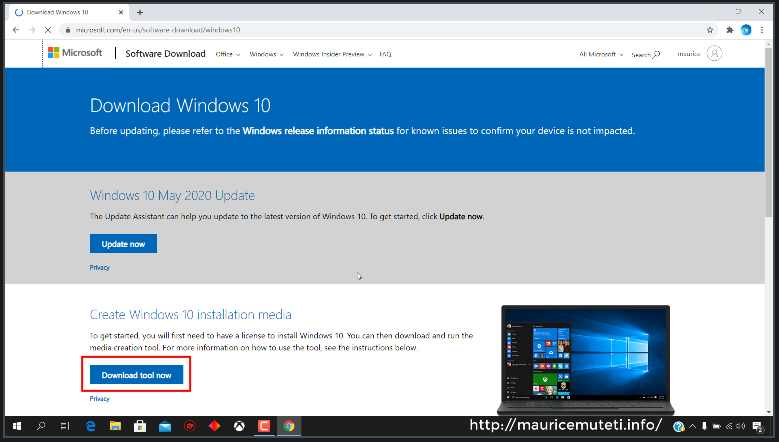
Task: Expand the Windows Insider Preview menu
Action: [x=332, y=54]
